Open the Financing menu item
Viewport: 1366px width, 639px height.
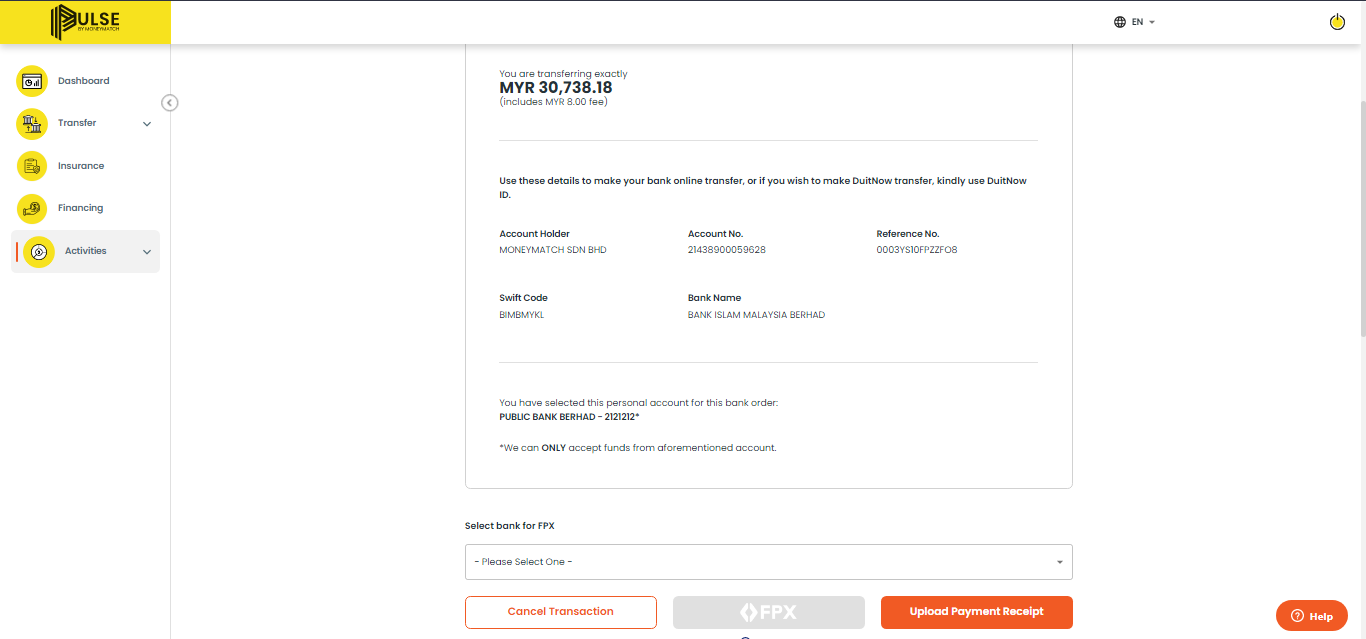80,208
